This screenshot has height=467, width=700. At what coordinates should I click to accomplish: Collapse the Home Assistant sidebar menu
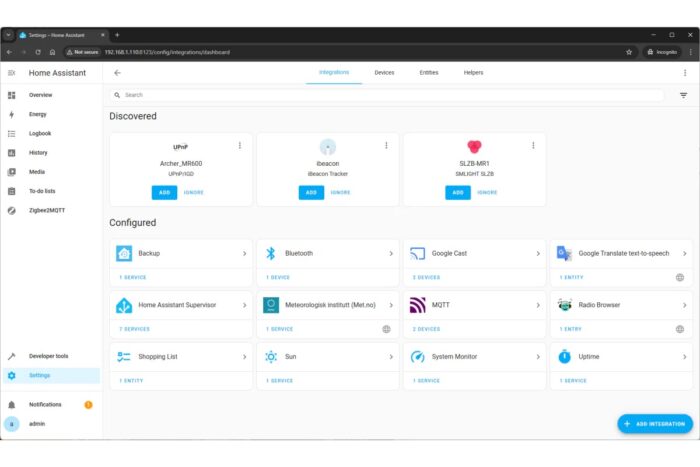[x=12, y=73]
